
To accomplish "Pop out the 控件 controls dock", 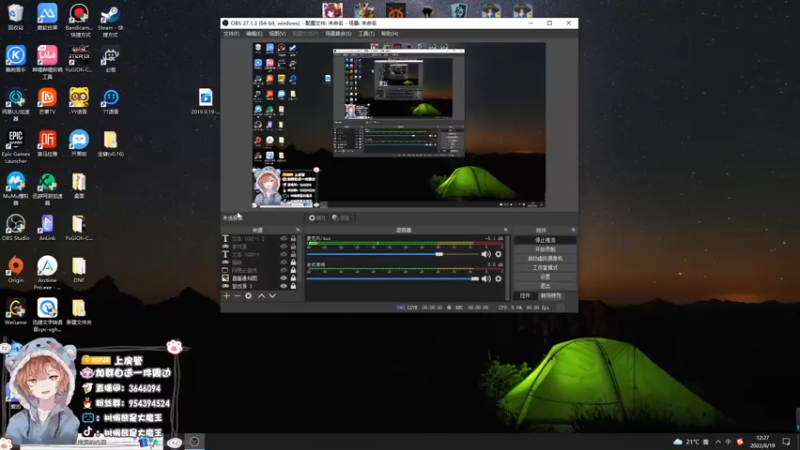I will tap(573, 230).
